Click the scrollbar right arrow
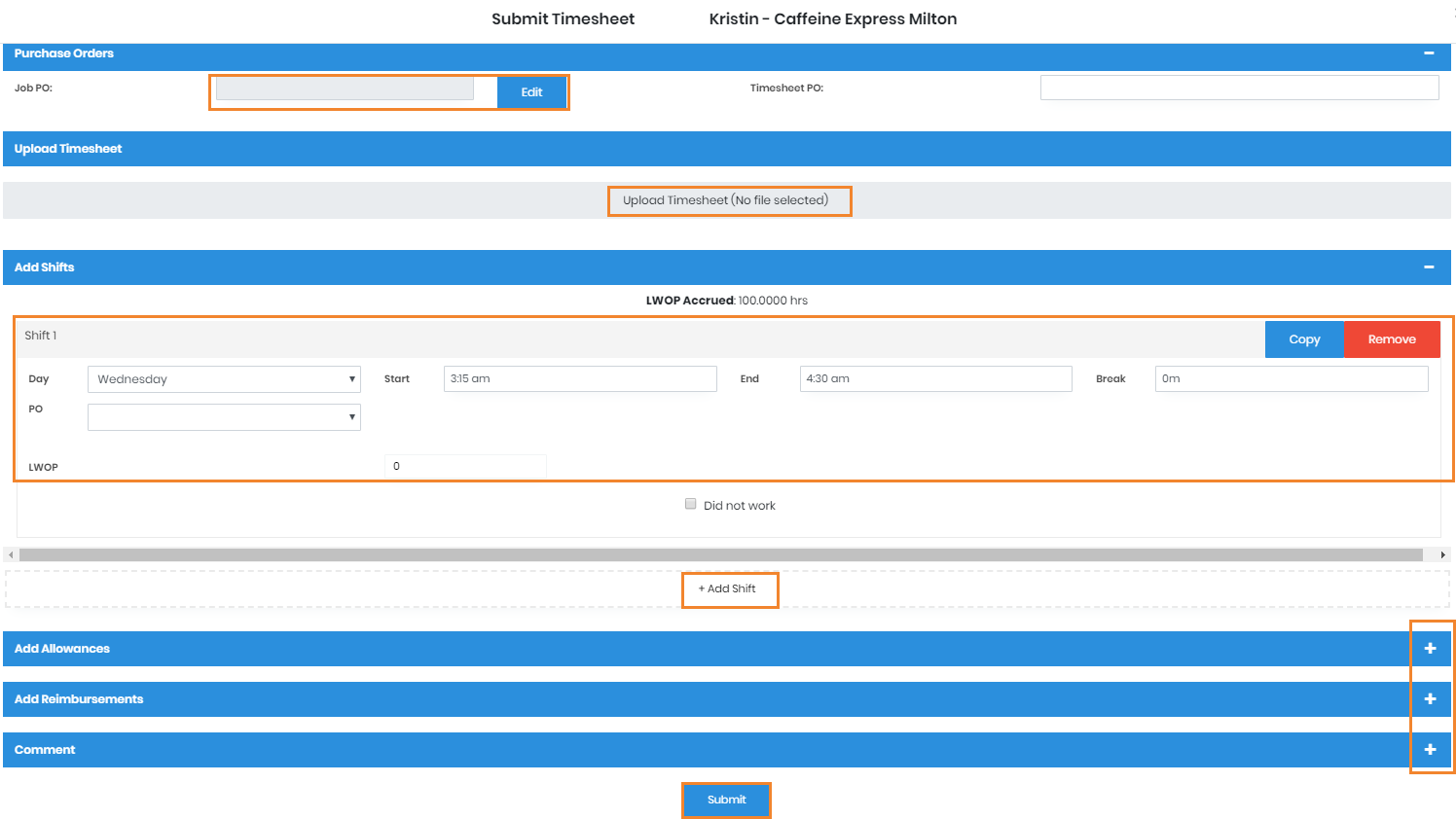The width and height of the screenshot is (1456, 819). pos(1442,554)
